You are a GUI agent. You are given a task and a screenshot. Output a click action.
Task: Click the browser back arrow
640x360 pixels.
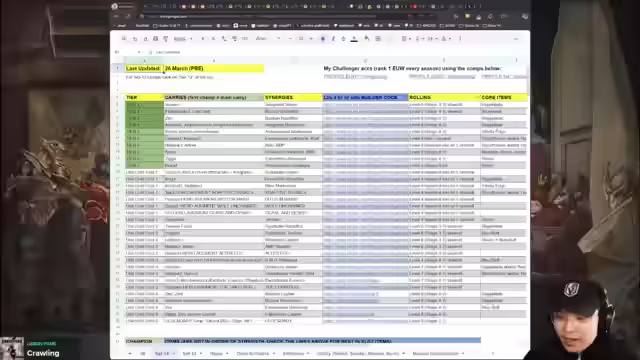(116, 16)
